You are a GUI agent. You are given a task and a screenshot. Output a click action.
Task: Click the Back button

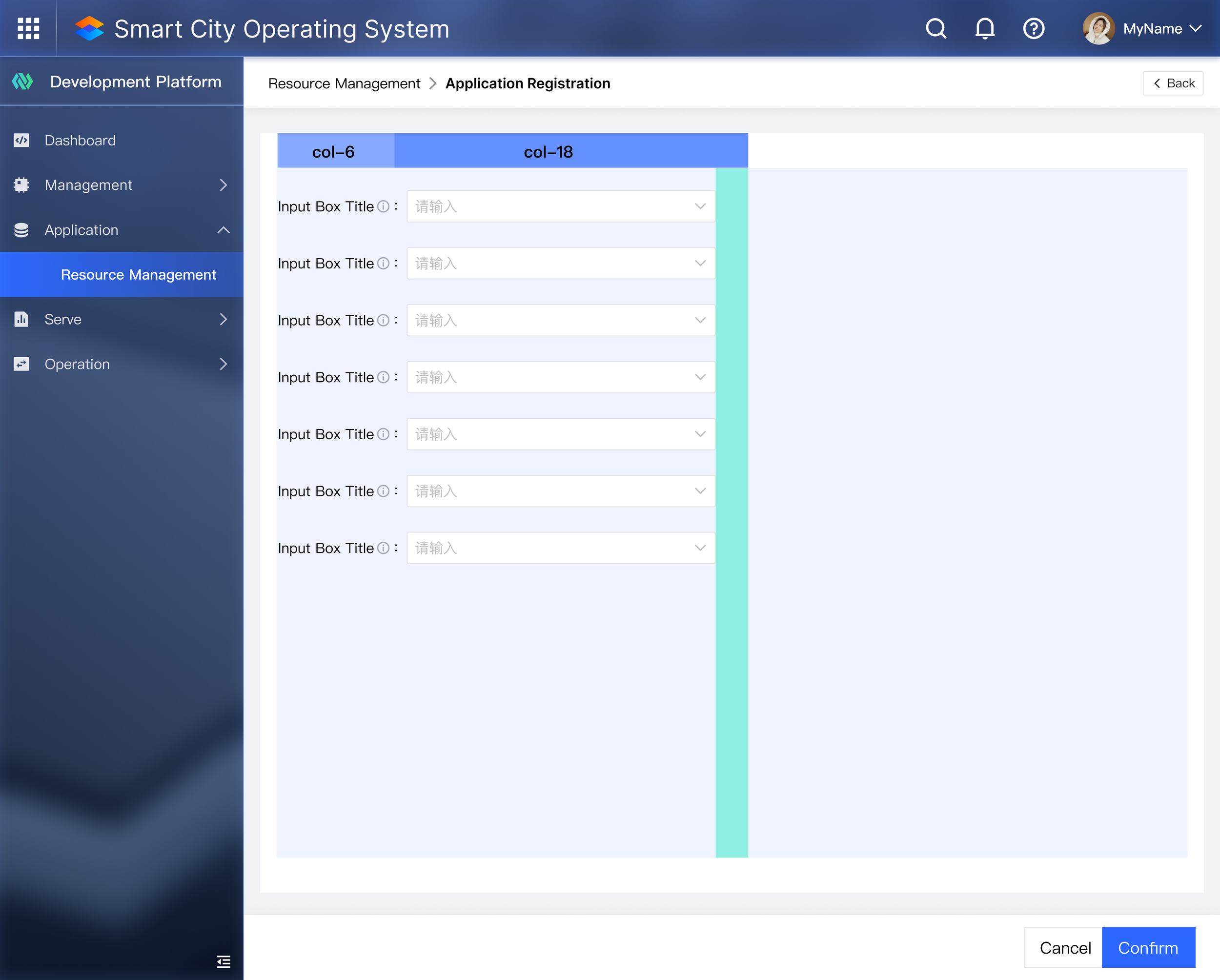(1173, 83)
